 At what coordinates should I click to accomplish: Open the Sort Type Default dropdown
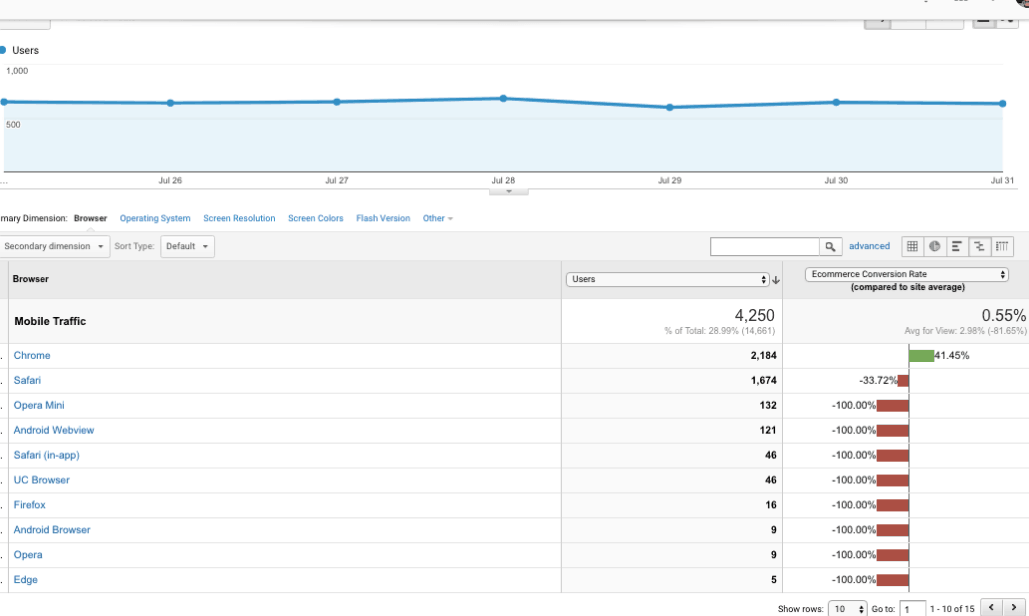tap(188, 246)
